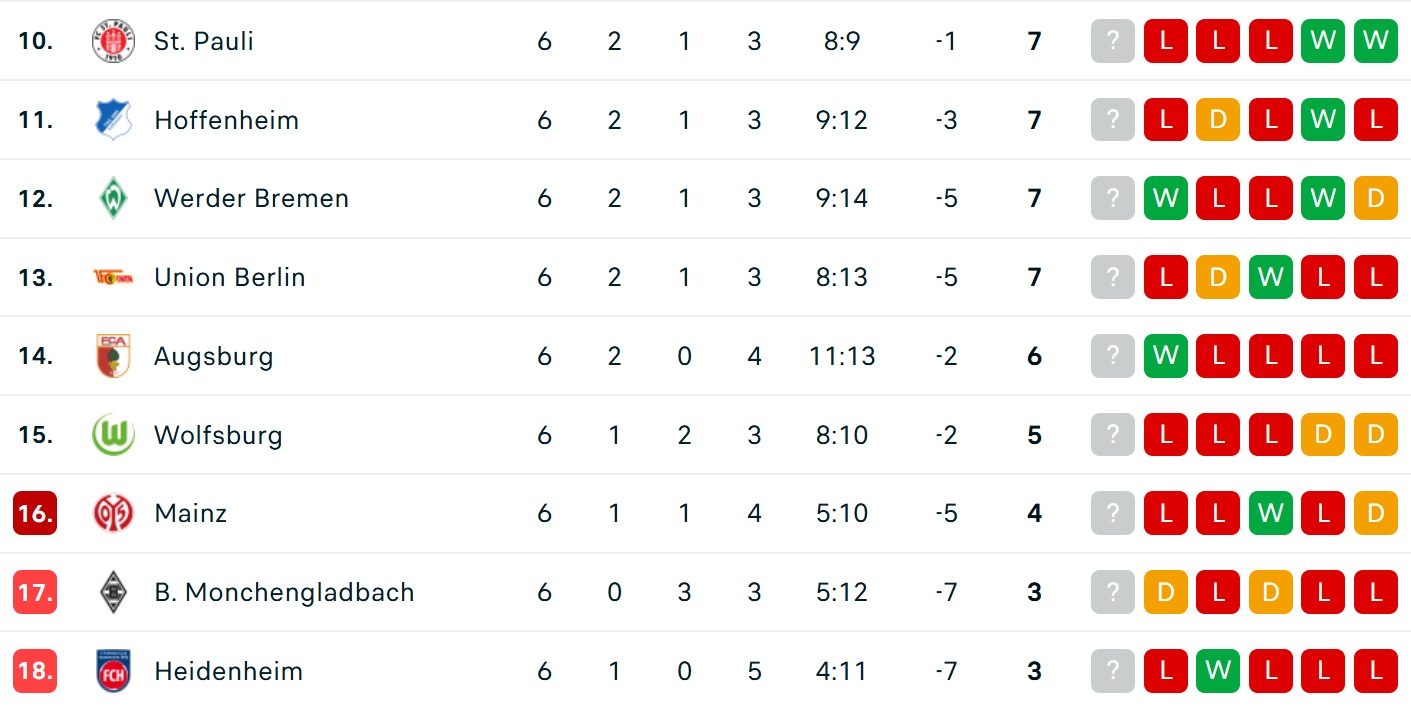
Task: Click the Werder Bremen diamond logo
Action: point(113,198)
